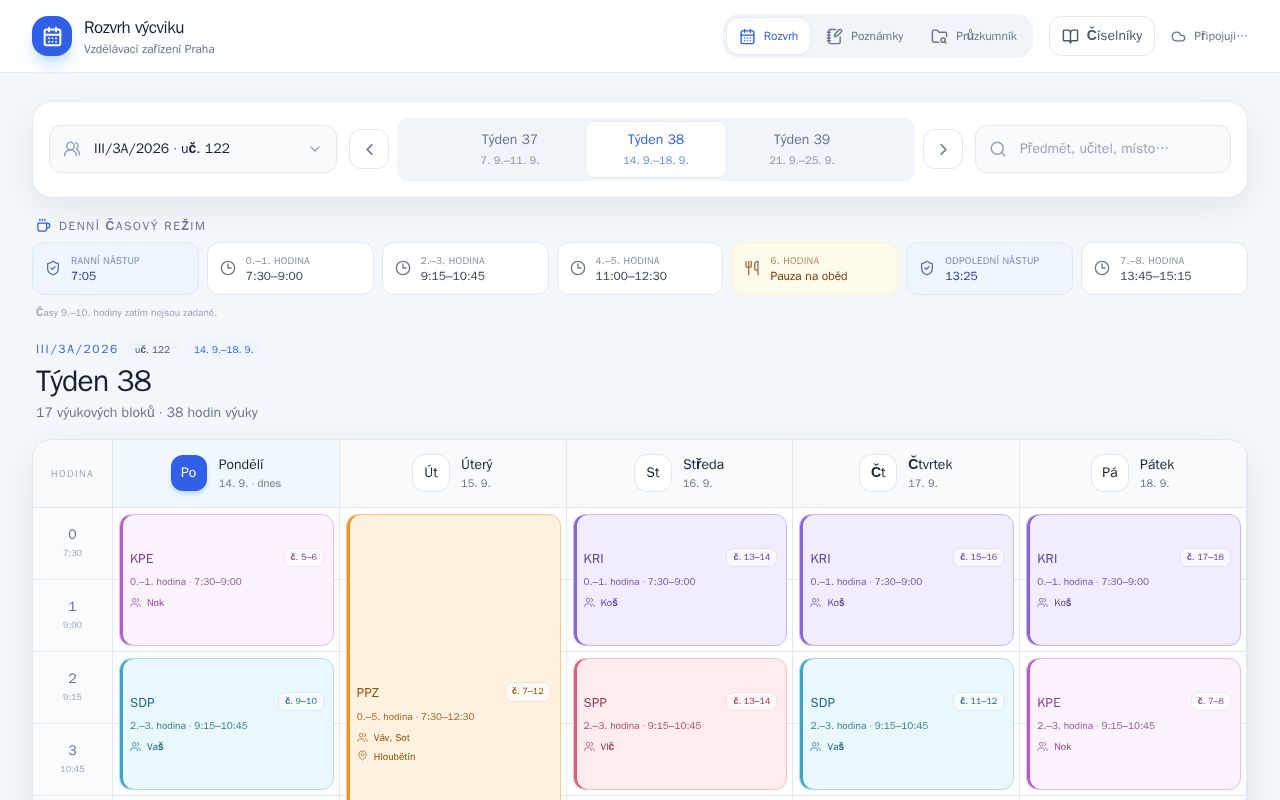Click the teacher icon beside Vaš in Monday SDP
This screenshot has height=800, width=1280.
click(136, 747)
